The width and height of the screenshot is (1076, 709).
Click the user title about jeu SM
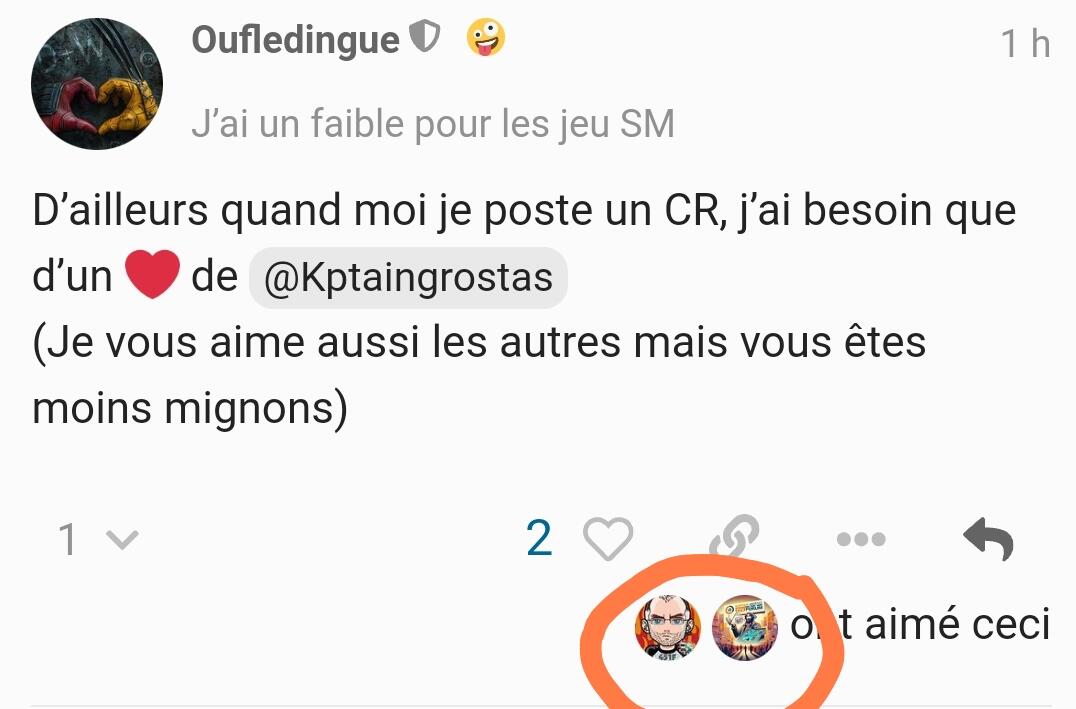tap(433, 125)
